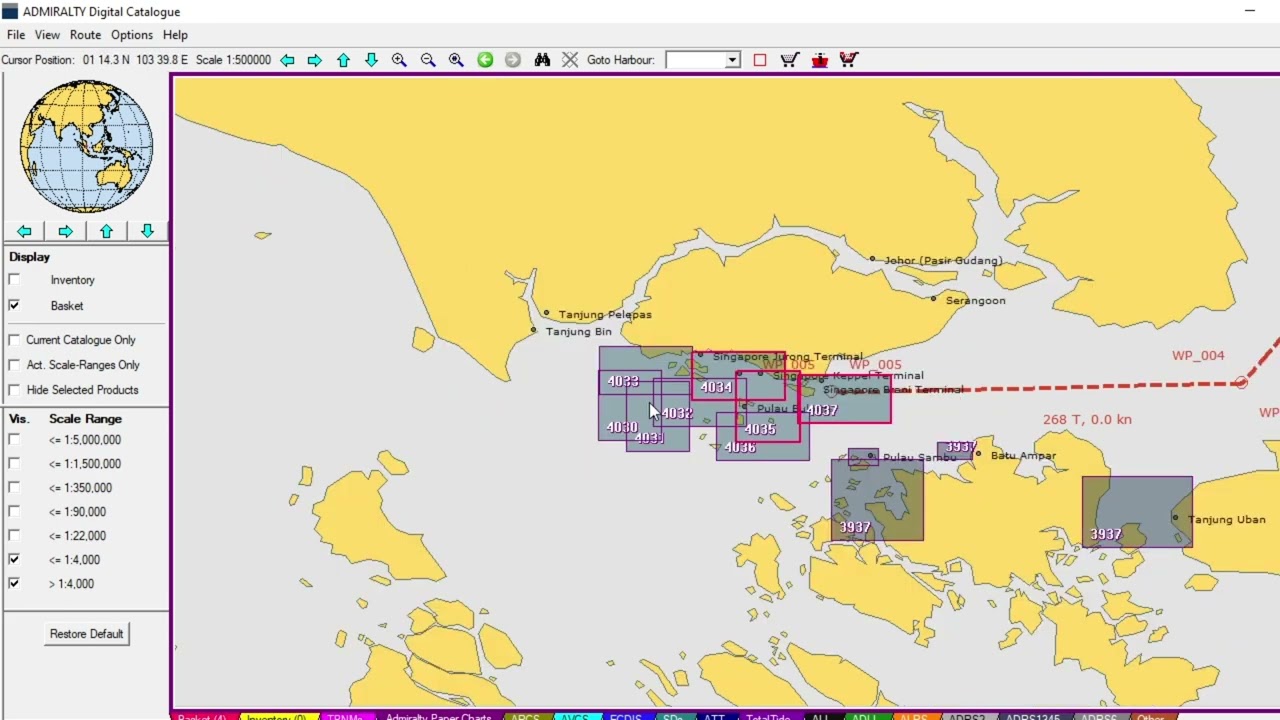Rotate globe right with arrow below globe
This screenshot has width=1280, height=720.
point(65,231)
